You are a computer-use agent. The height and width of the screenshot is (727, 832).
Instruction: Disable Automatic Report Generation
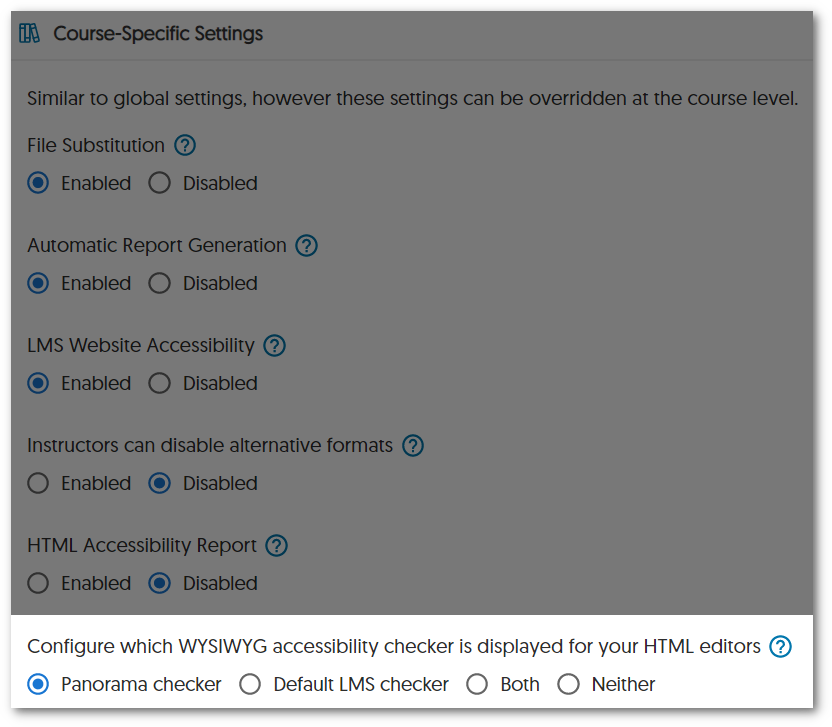coord(160,284)
